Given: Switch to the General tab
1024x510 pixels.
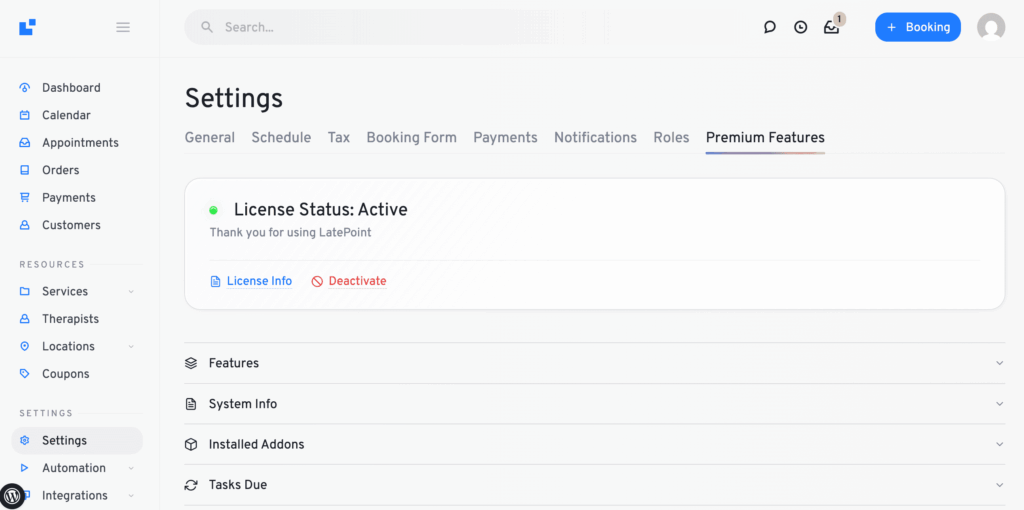Looking at the screenshot, I should coord(210,138).
